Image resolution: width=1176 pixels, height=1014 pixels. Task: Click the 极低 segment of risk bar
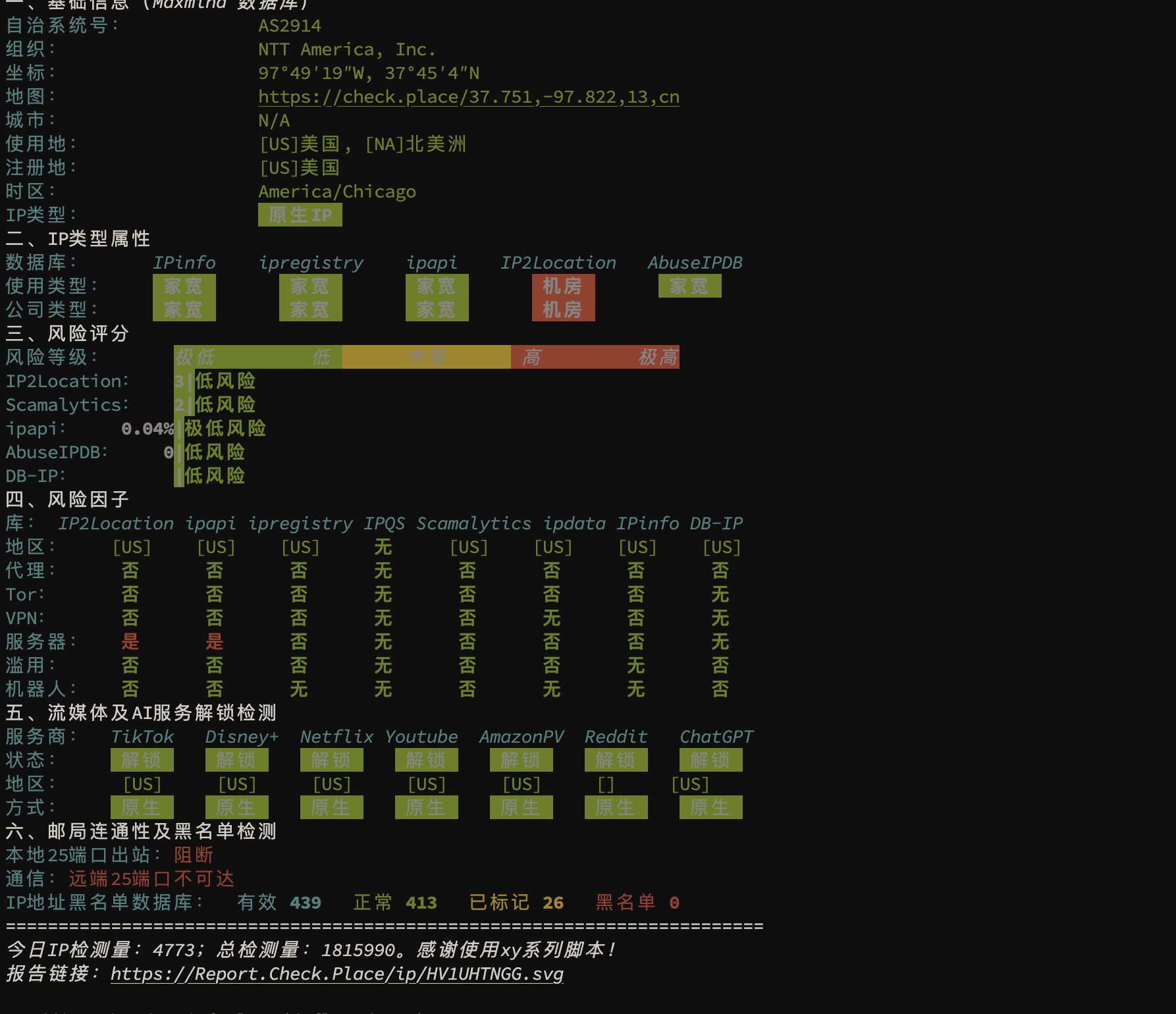coord(195,357)
